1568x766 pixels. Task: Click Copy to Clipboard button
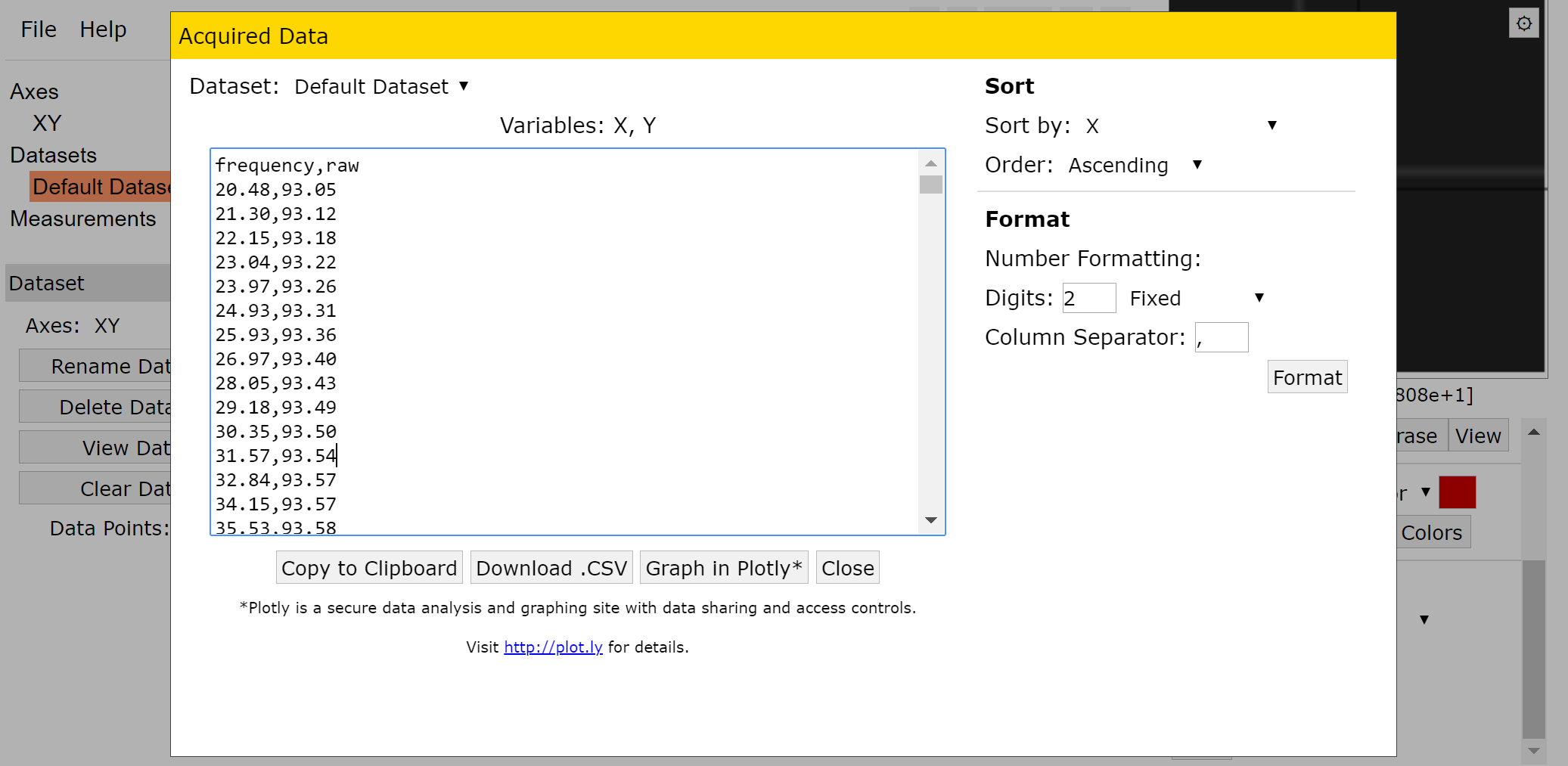coord(369,568)
